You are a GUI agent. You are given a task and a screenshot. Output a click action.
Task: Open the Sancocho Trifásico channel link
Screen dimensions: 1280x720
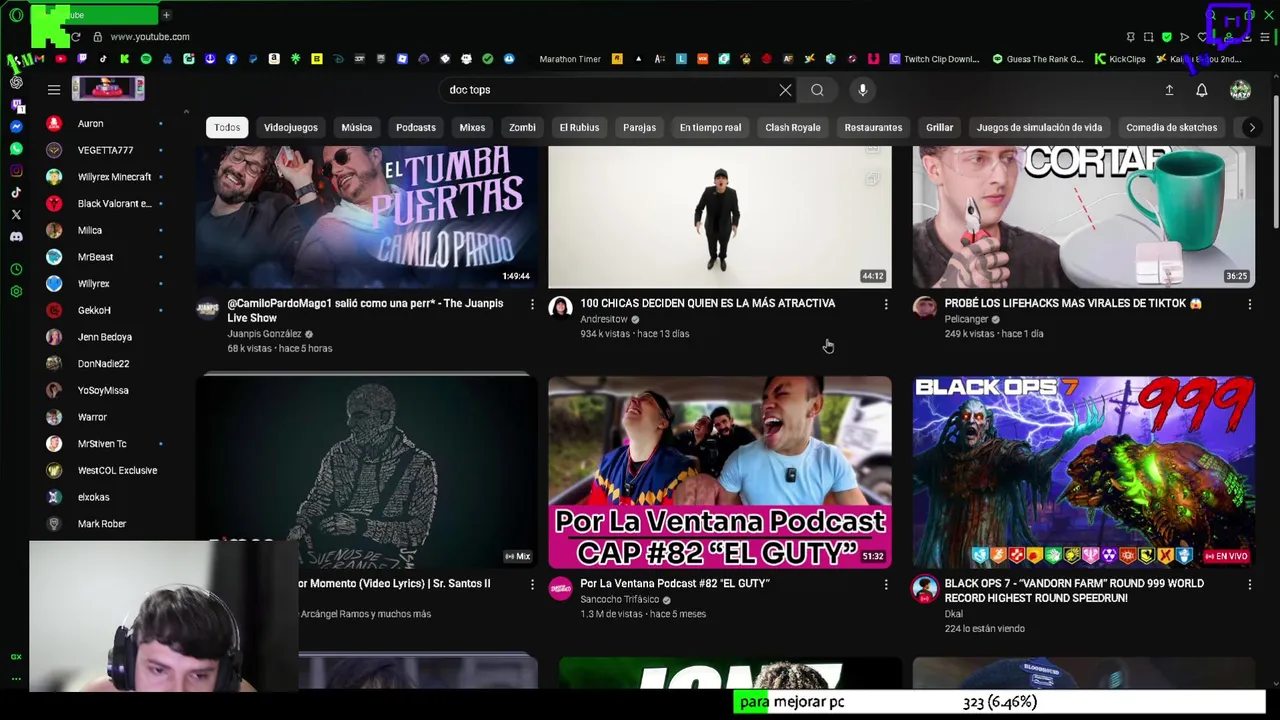pyautogui.click(x=619, y=599)
